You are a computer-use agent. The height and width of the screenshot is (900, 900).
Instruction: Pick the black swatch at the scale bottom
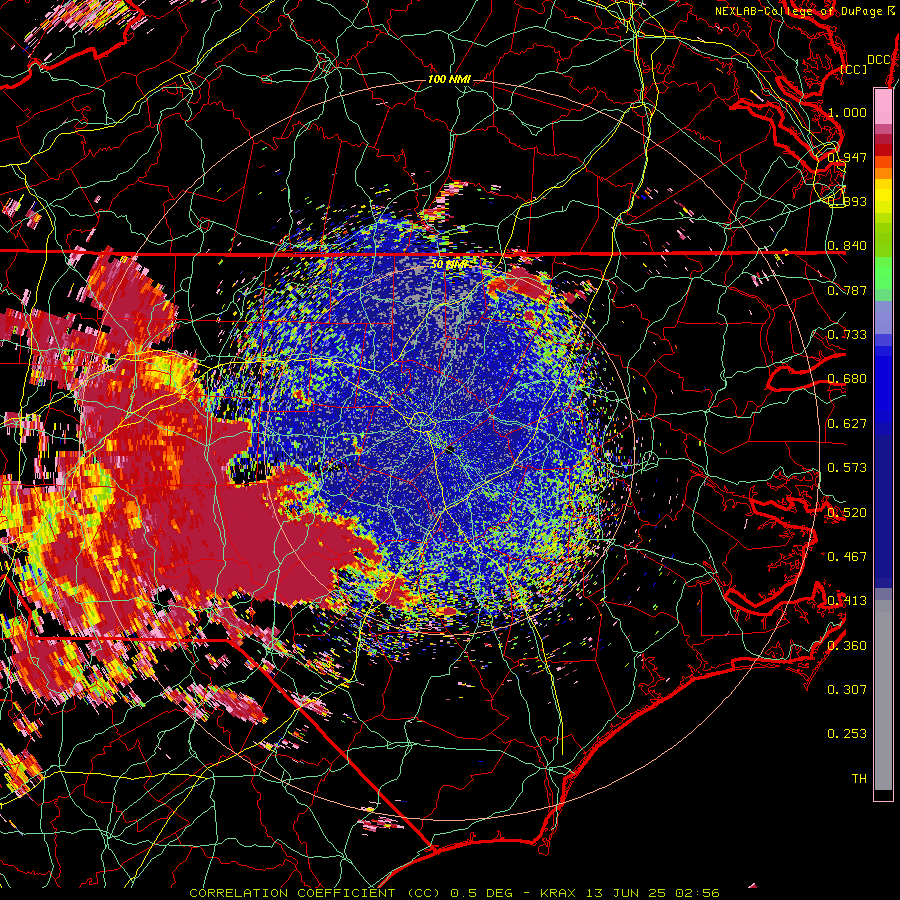pos(883,794)
